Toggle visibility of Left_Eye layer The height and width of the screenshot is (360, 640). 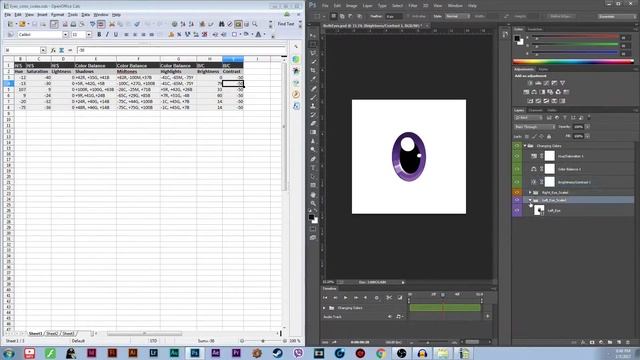[x=517, y=210]
